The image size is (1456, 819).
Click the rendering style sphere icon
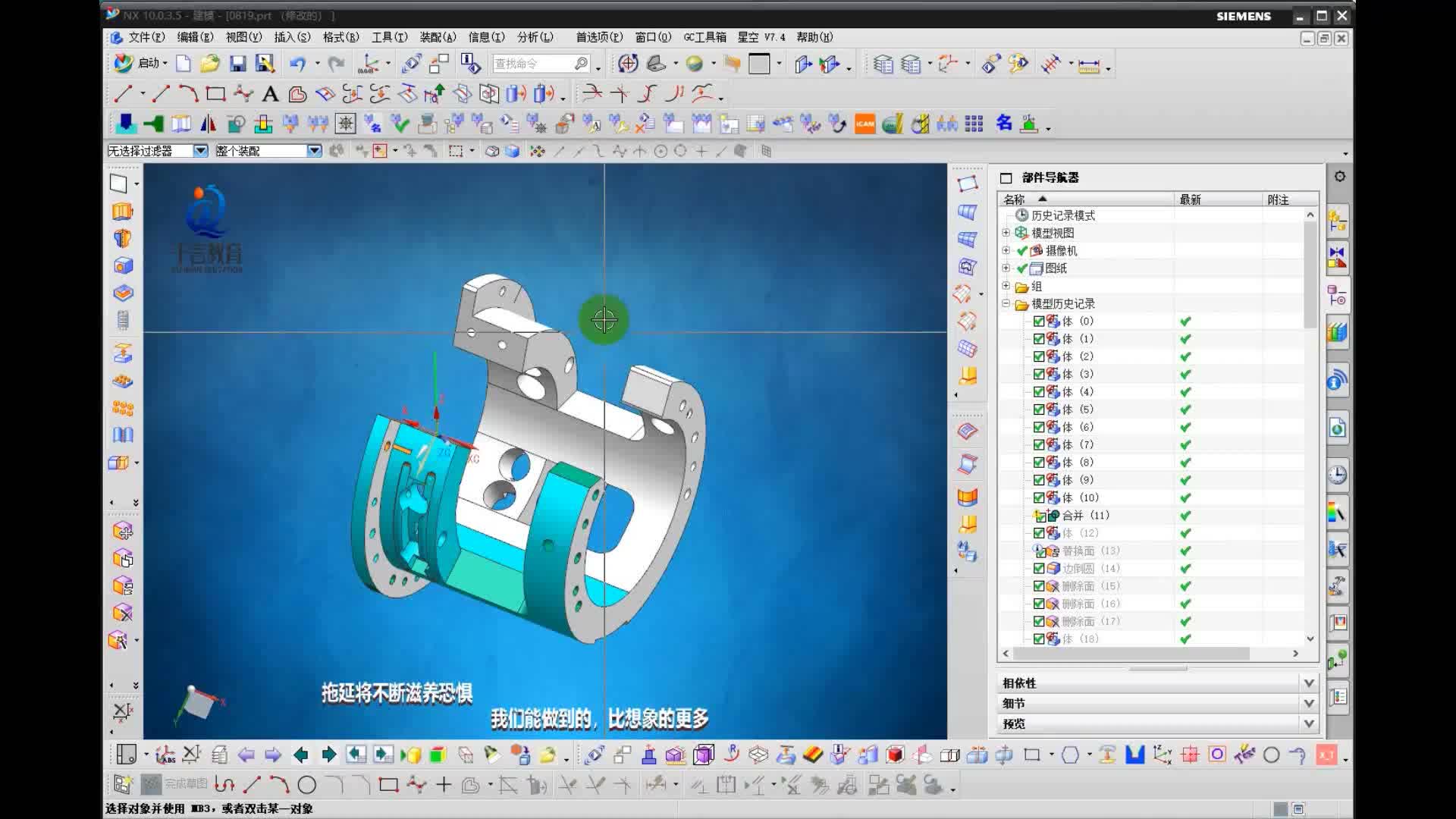[695, 64]
